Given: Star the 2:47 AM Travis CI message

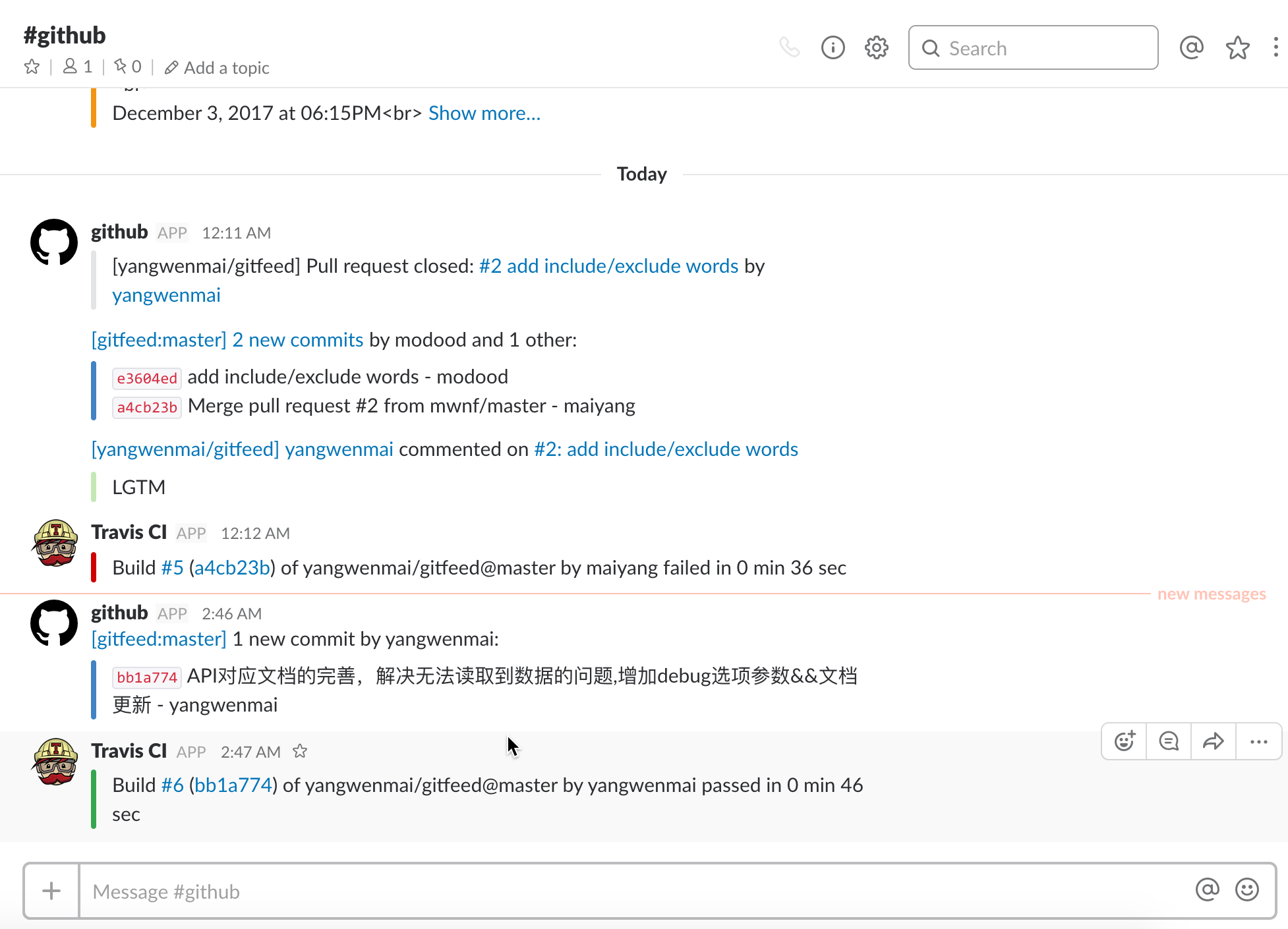Looking at the screenshot, I should (300, 751).
